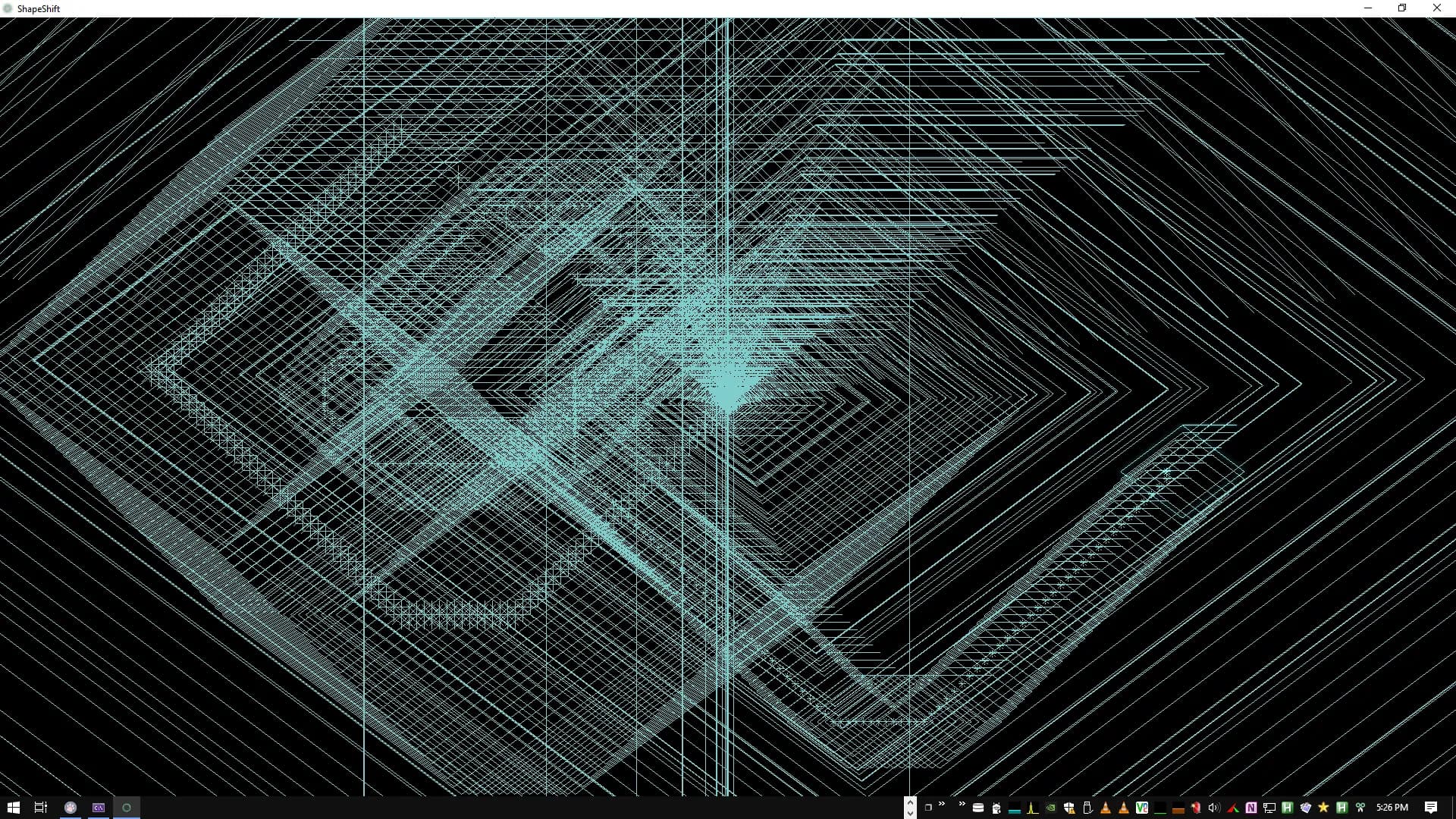Viewport: 1456px width, 819px height.
Task: Switch to the purple command prompt taskbar app
Action: coord(99,808)
